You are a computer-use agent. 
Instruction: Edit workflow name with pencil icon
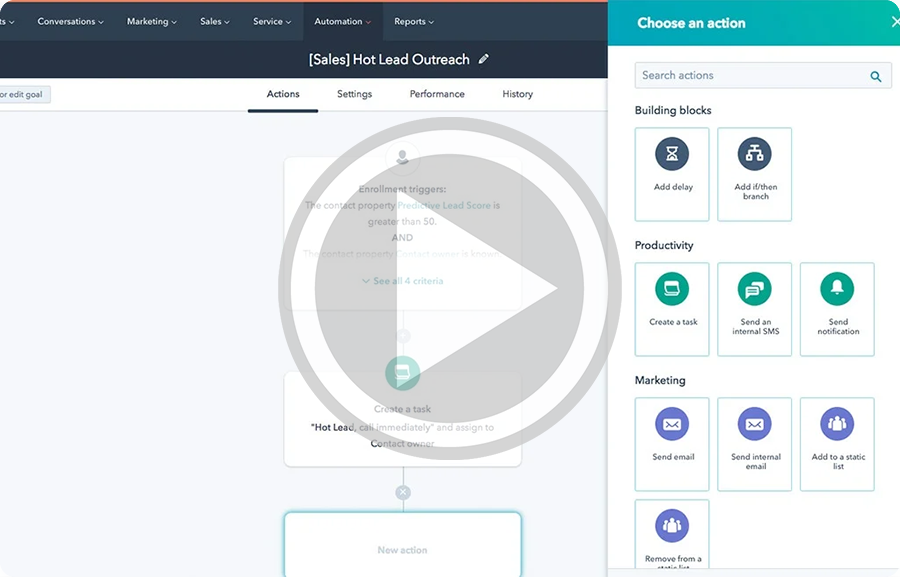[484, 59]
